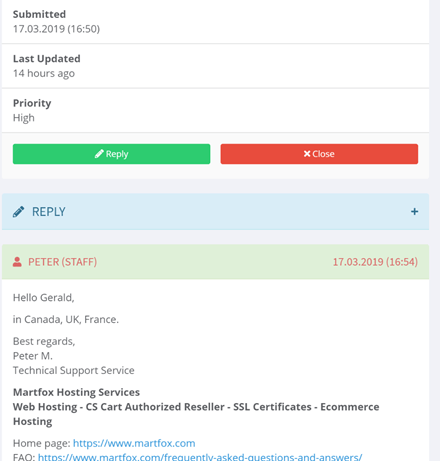The height and width of the screenshot is (461, 440).
Task: Click the X icon on red Close button
Action: point(307,154)
